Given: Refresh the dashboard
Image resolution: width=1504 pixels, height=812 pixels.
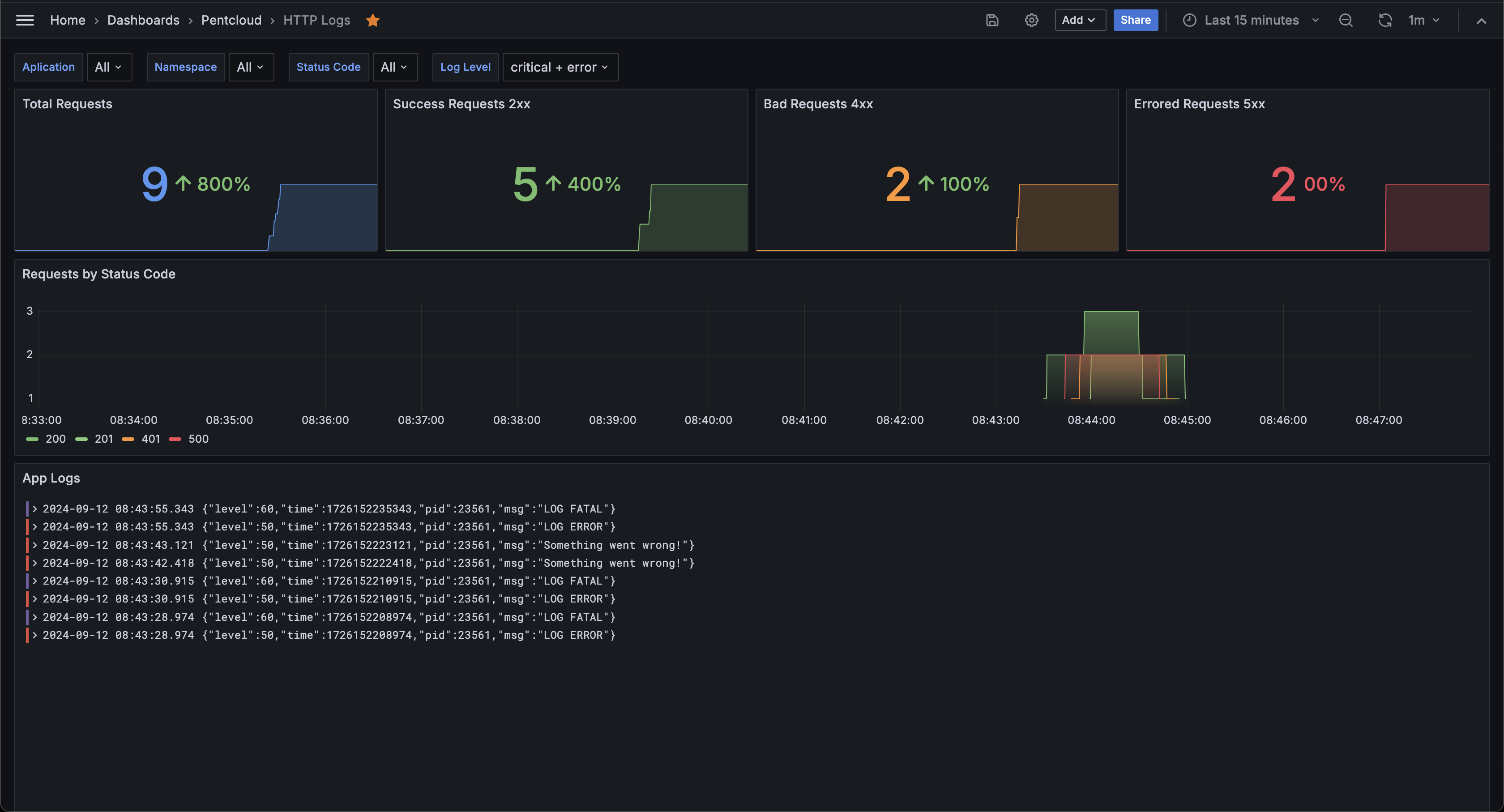Looking at the screenshot, I should pos(1384,21).
